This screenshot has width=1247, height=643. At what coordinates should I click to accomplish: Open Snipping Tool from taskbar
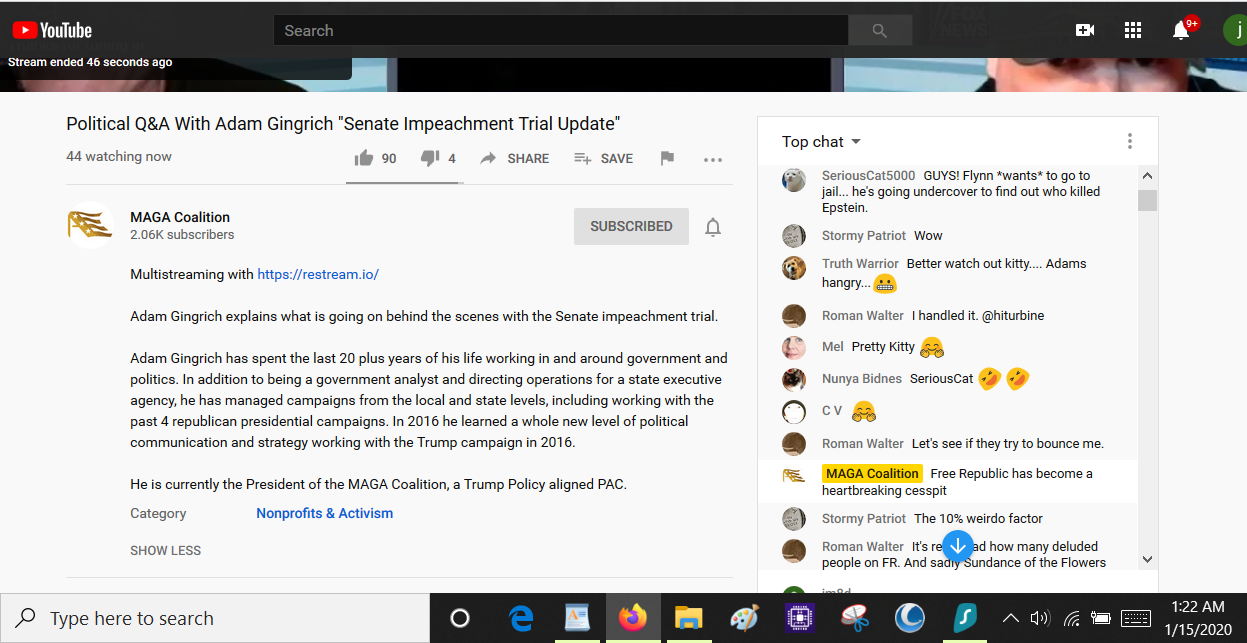(854, 618)
